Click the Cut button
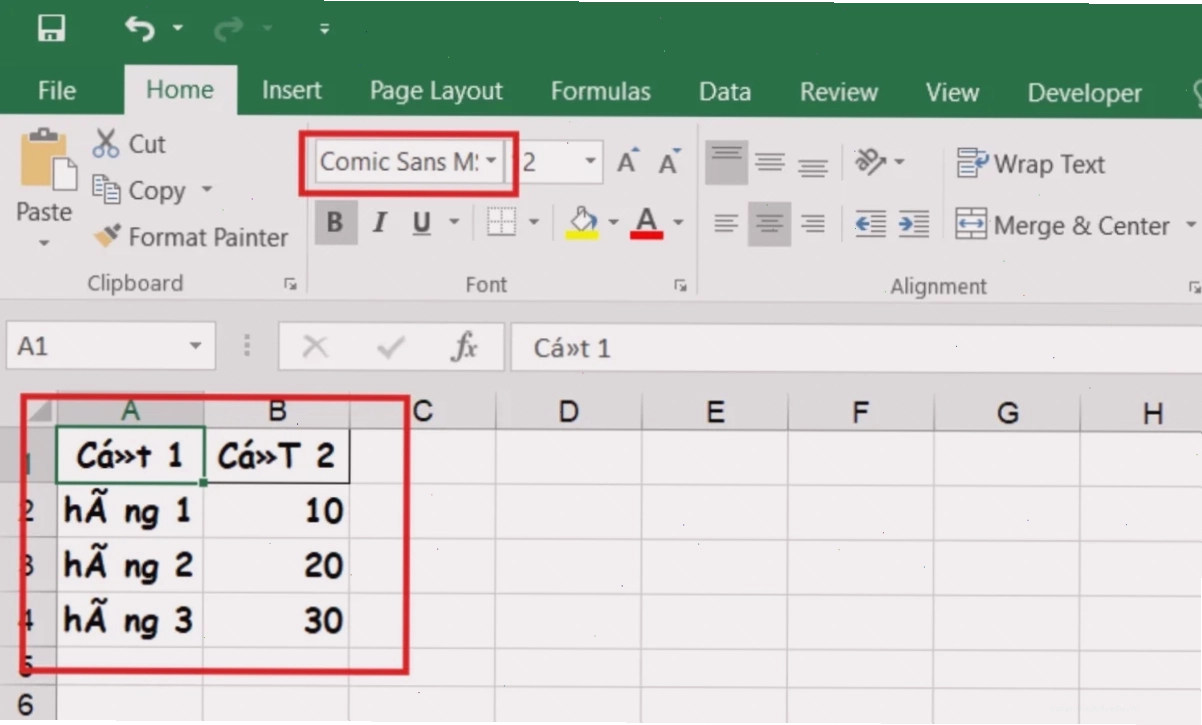Screen dimensions: 1202x725 pos(129,144)
